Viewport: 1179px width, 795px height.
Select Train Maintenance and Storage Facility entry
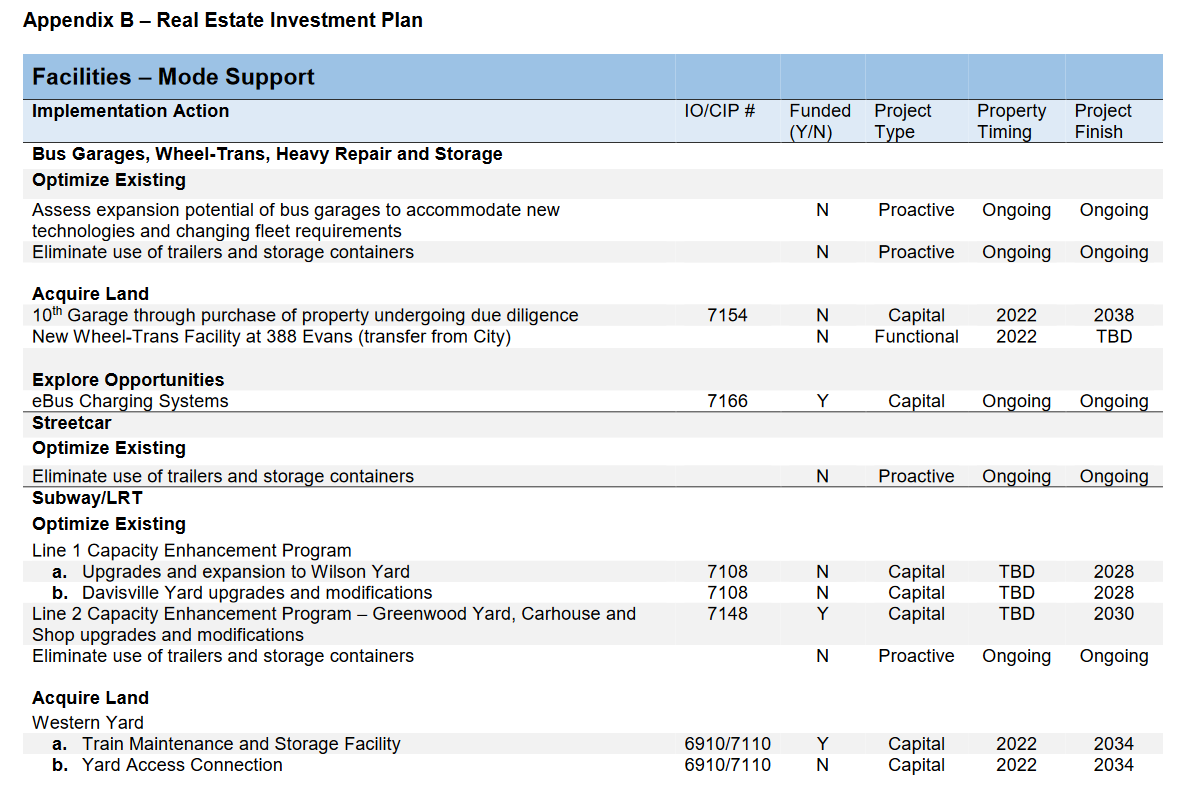point(240,744)
